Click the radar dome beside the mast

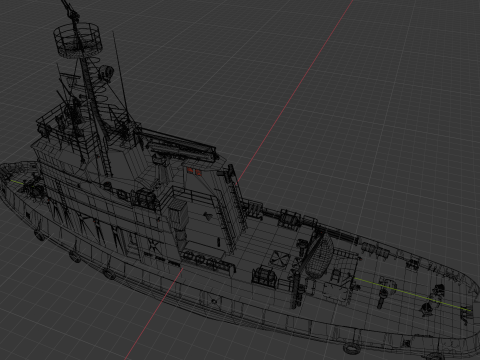[106, 73]
